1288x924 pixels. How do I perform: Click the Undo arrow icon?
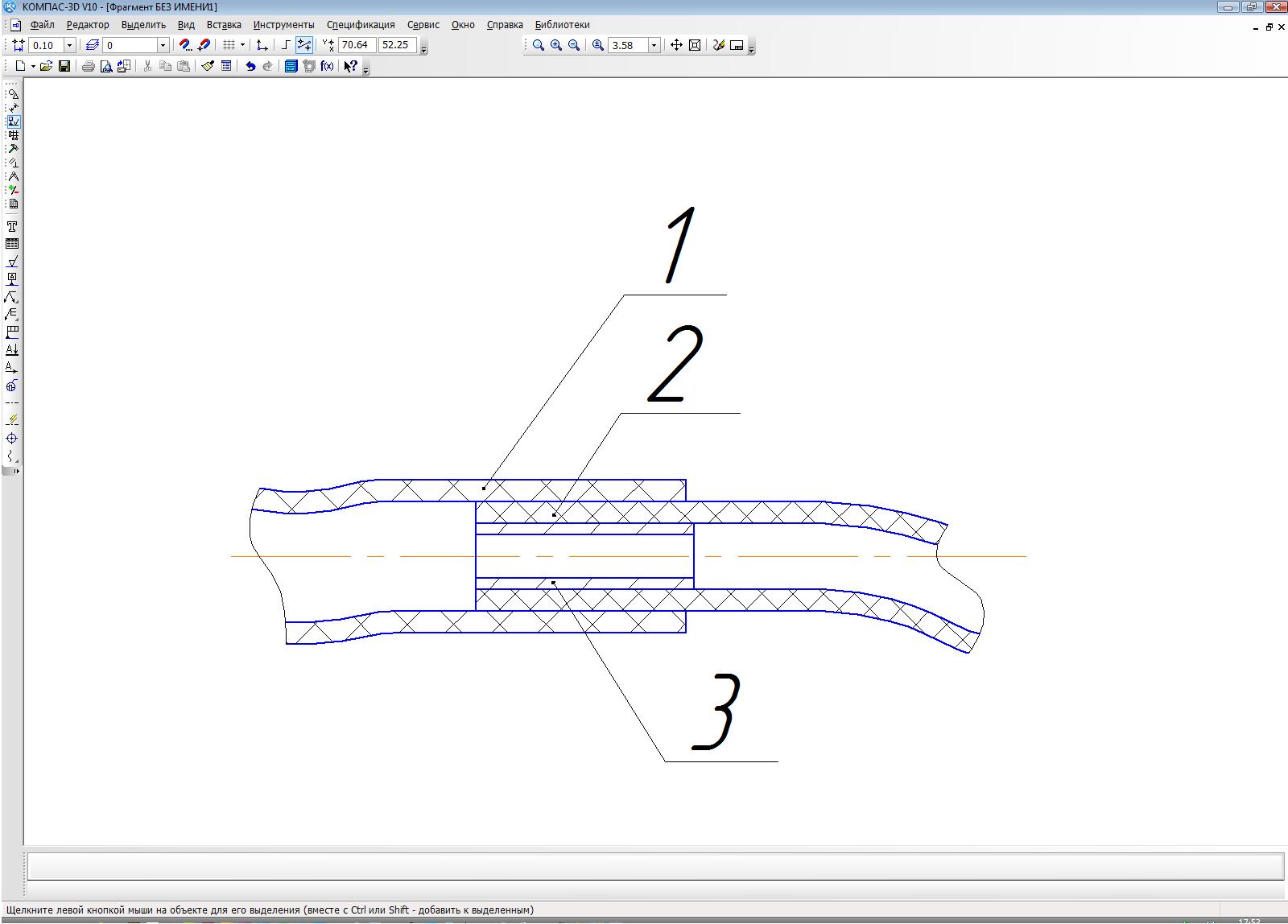pyautogui.click(x=250, y=66)
